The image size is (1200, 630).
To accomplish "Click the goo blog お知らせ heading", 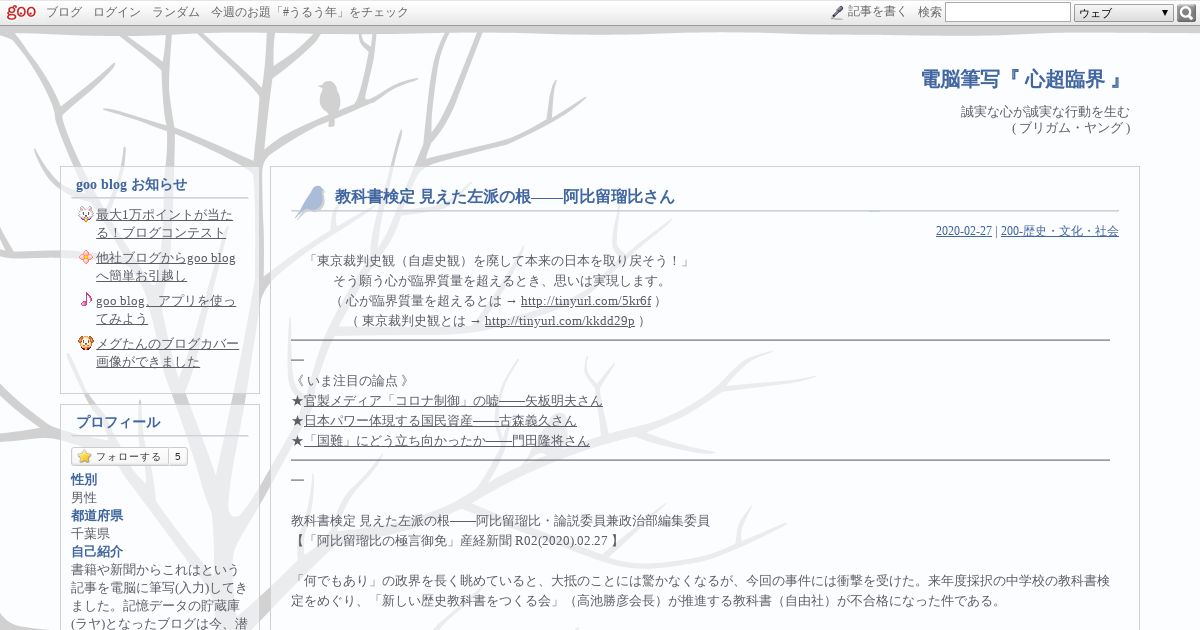I will click(x=131, y=185).
